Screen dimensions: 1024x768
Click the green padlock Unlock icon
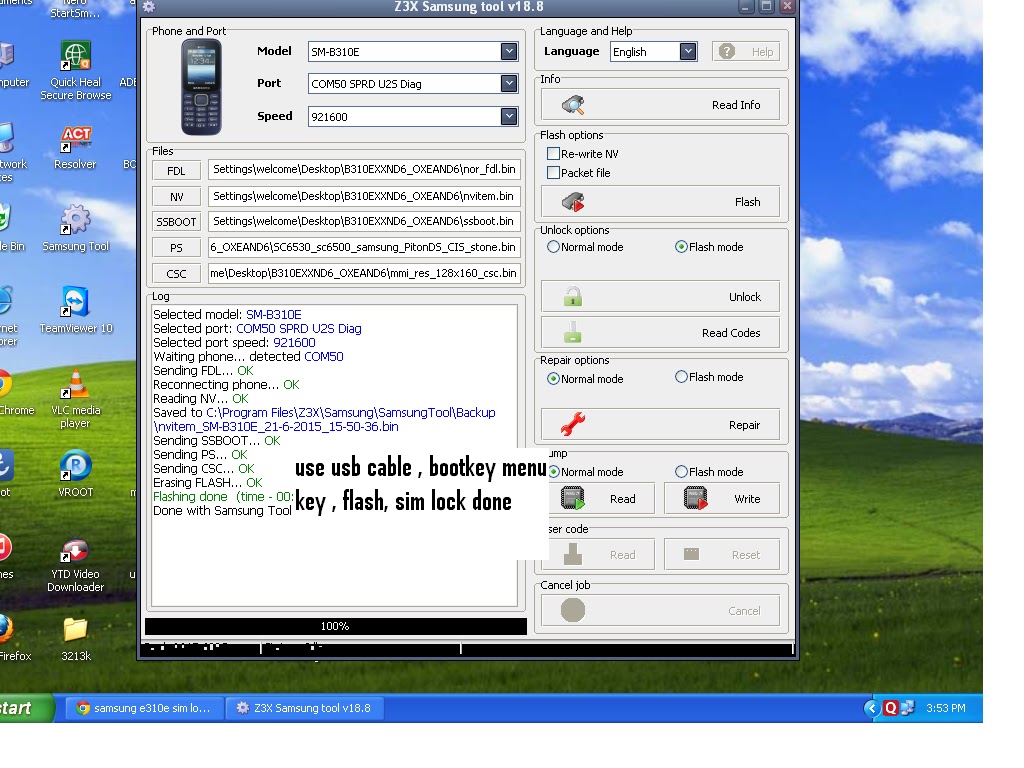[573, 296]
